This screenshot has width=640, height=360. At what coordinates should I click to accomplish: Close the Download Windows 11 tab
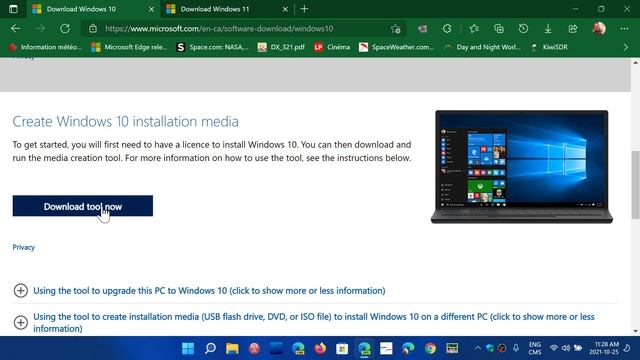pyautogui.click(x=285, y=9)
